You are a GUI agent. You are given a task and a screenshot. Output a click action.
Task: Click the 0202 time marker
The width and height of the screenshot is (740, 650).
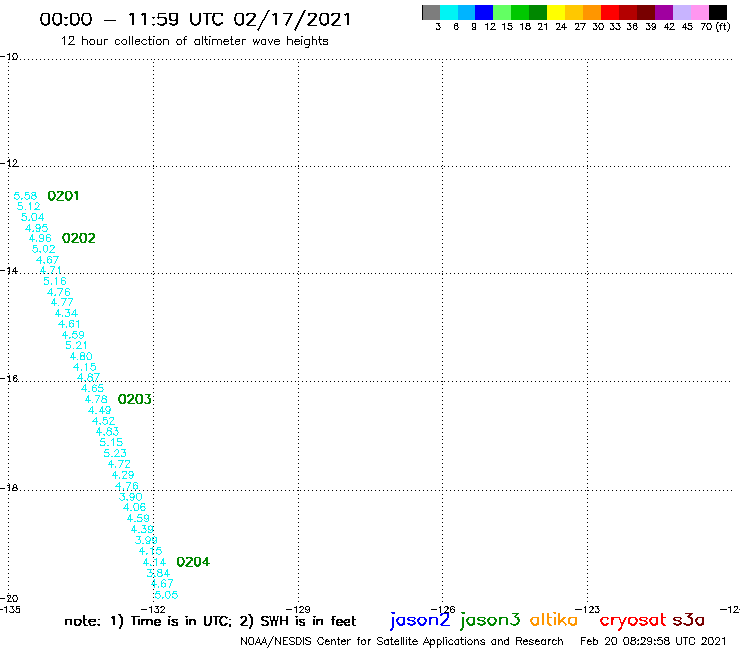[x=78, y=238]
